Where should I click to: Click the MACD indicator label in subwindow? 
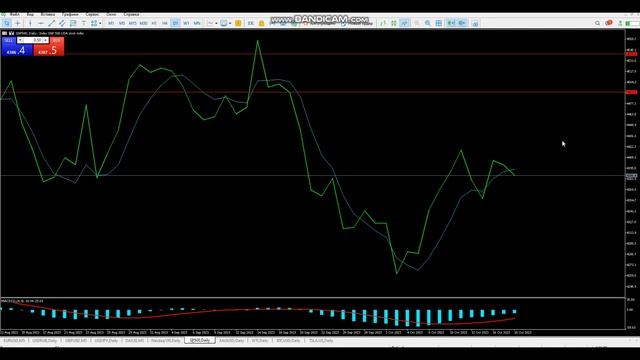click(x=22, y=301)
